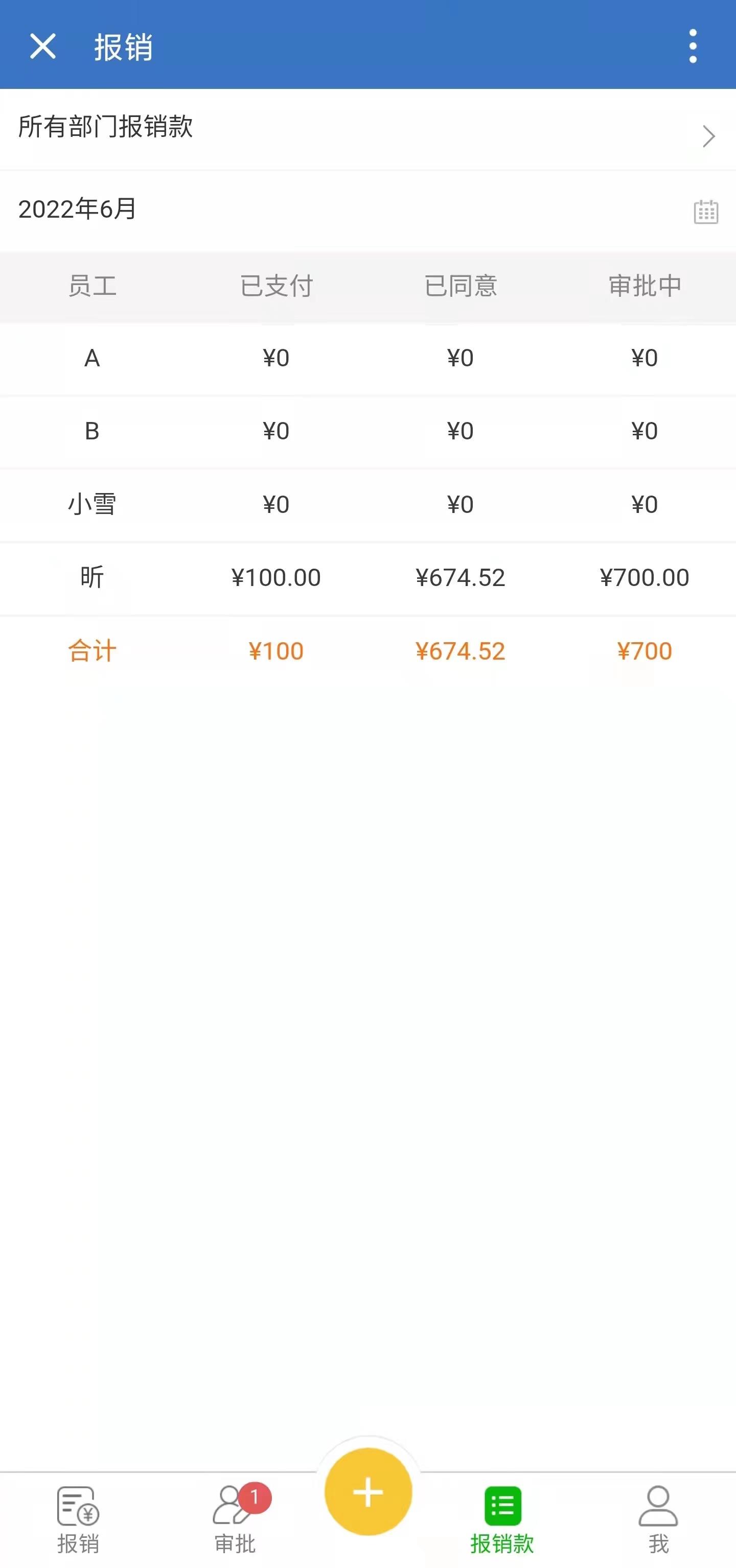Click the 已支付 column header

277,286
